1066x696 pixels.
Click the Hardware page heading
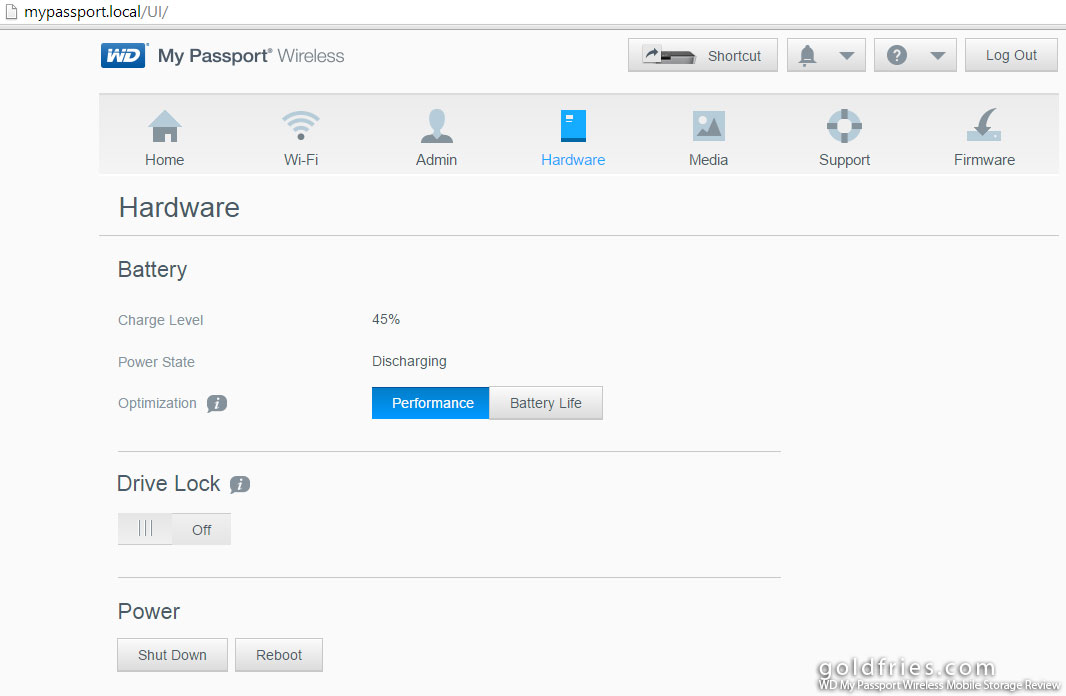(x=179, y=208)
